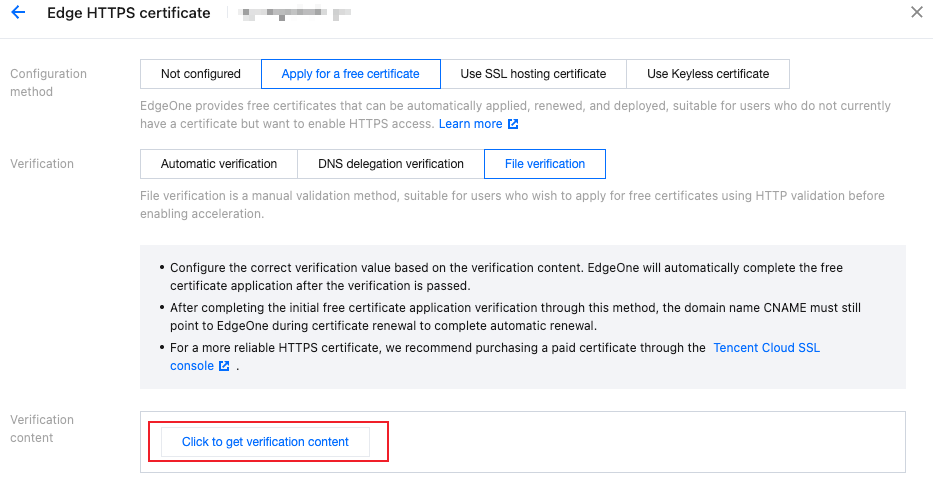The image size is (933, 484).
Task: Click the gray notice box with bullet points
Action: tap(522, 316)
